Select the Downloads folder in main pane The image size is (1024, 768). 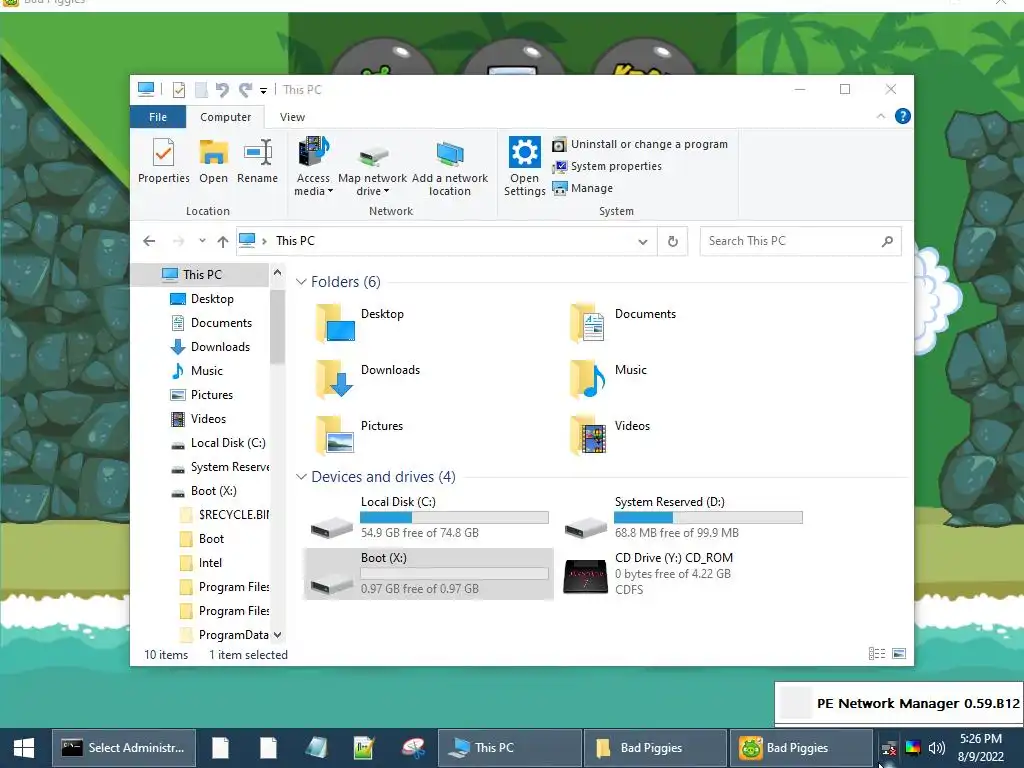coord(368,377)
